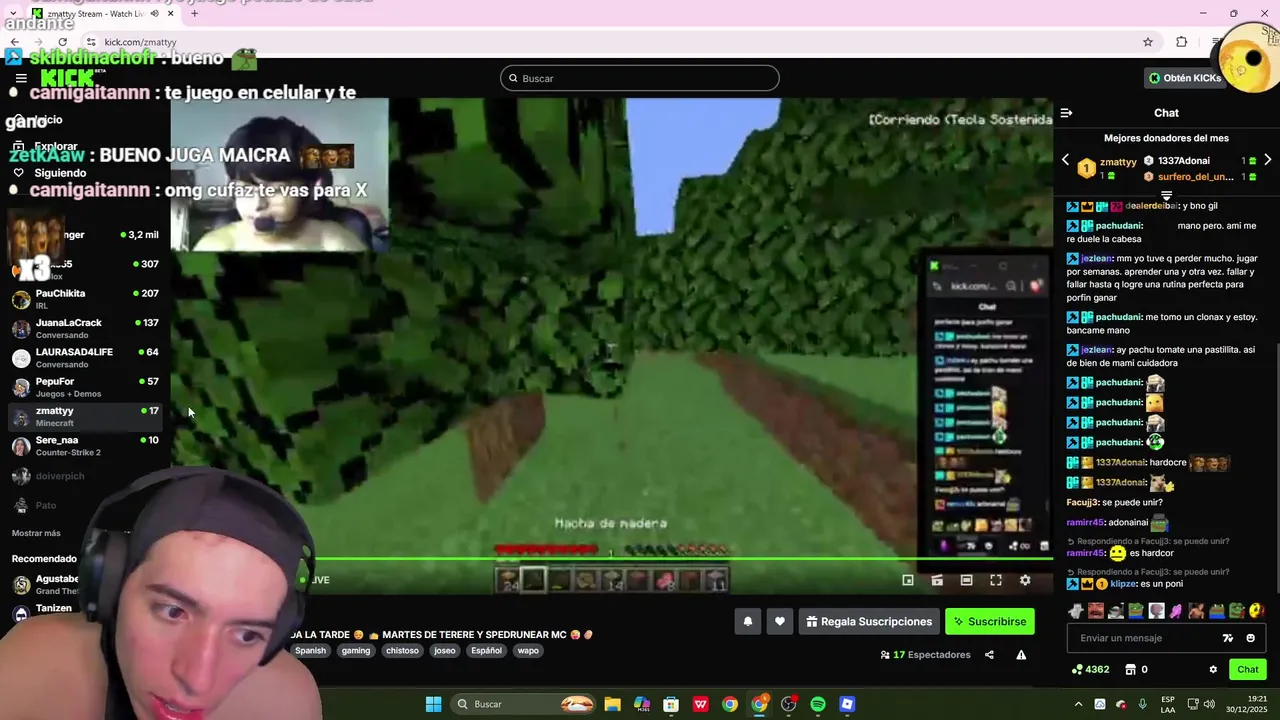The image size is (1280, 720).
Task: Show hidden system tray icons
Action: tap(1078, 704)
